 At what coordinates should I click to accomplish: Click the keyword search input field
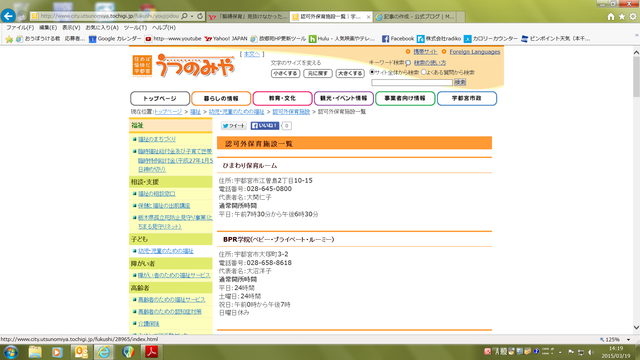pyautogui.click(x=412, y=82)
